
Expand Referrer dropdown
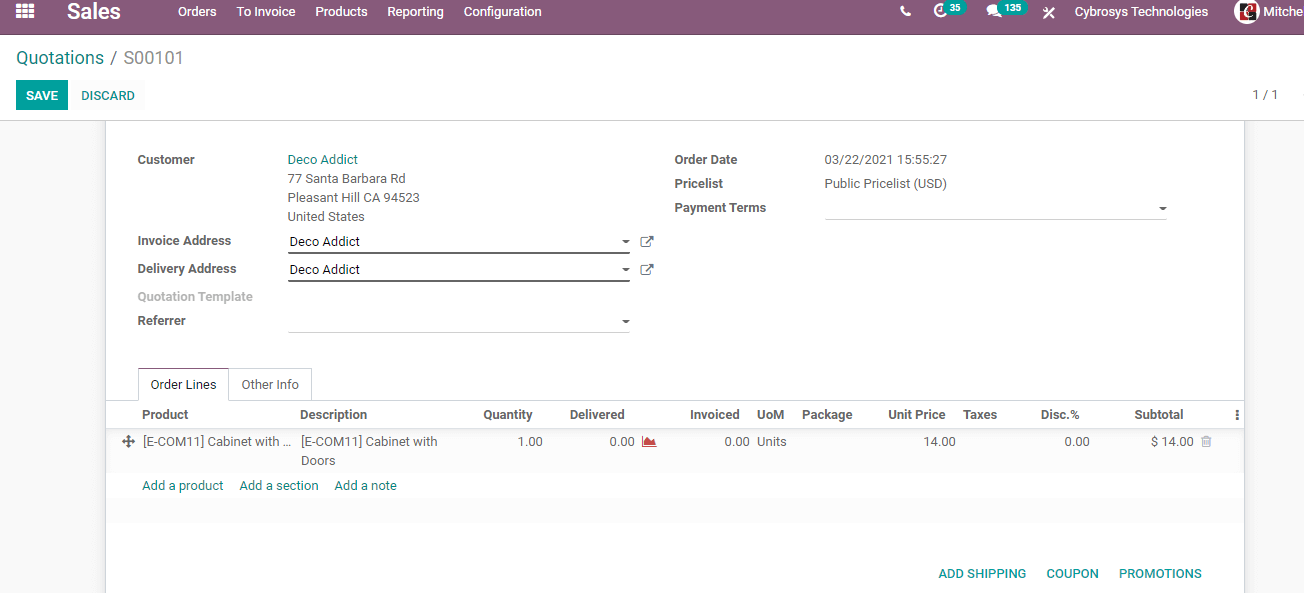tap(626, 322)
